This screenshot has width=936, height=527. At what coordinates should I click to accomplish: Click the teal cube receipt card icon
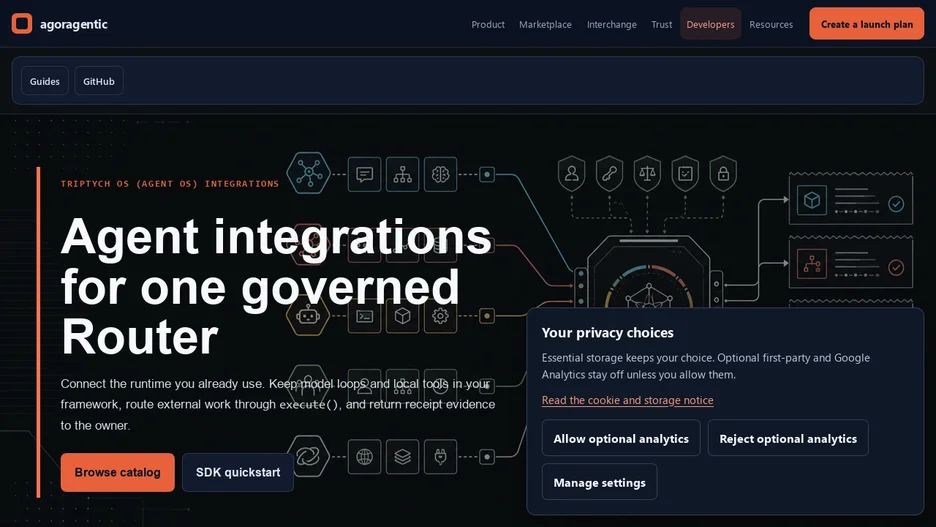812,200
